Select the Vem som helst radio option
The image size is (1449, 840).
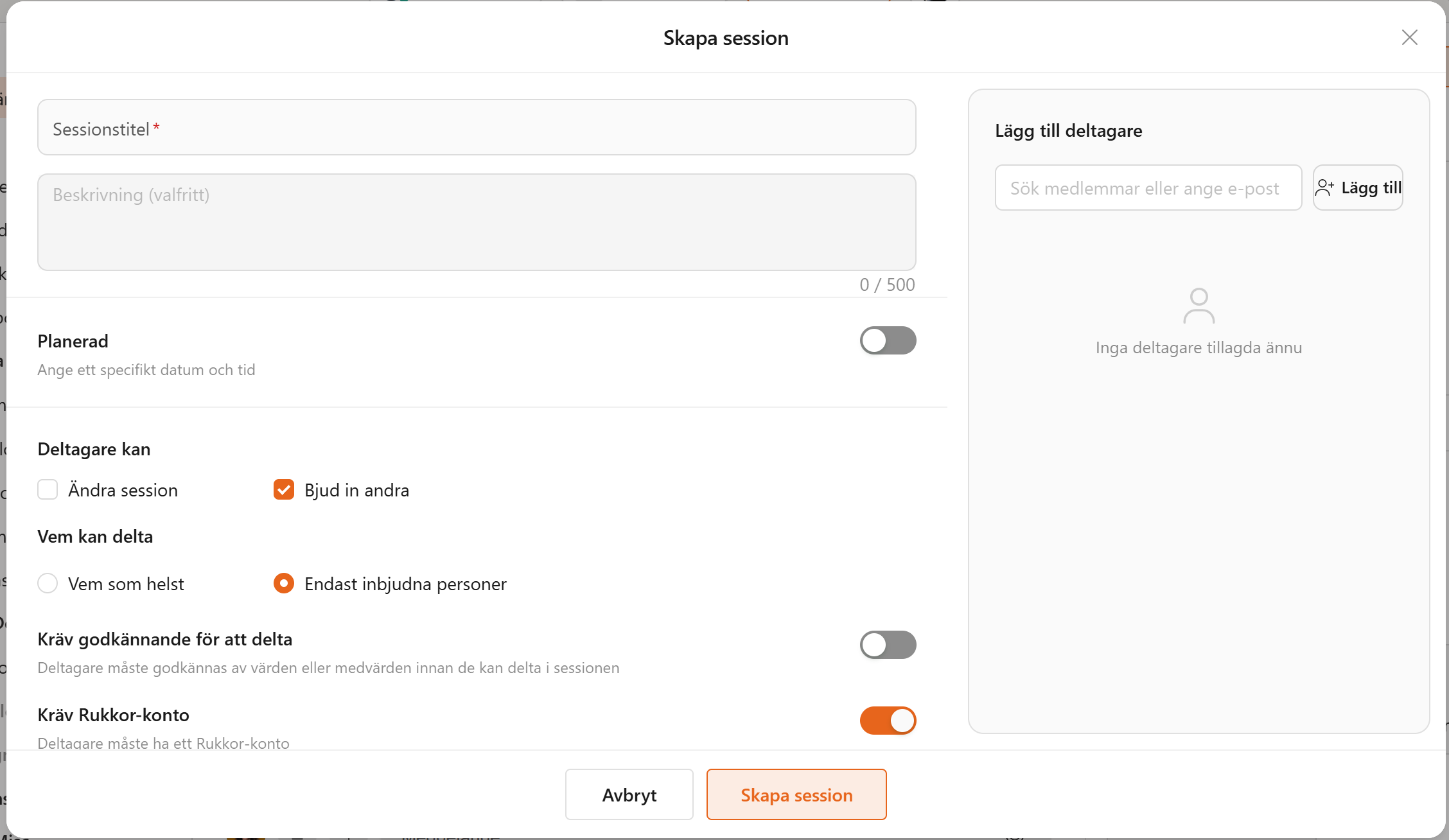48,583
